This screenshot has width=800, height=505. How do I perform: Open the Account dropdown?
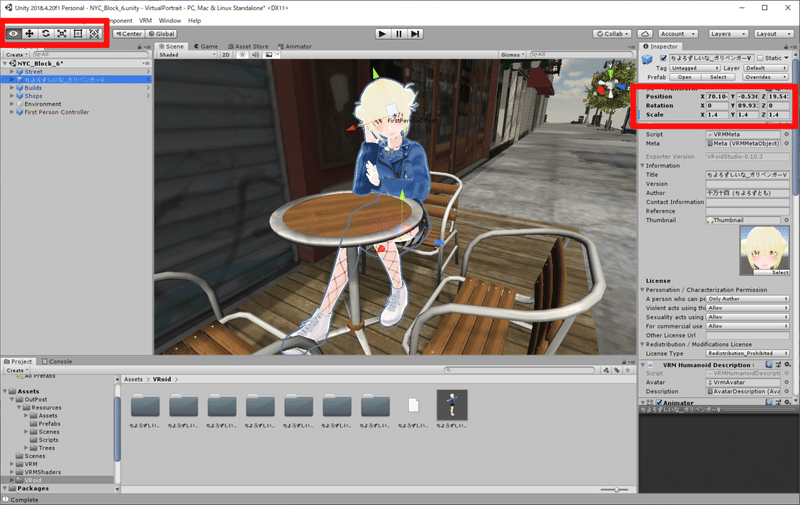pyautogui.click(x=678, y=34)
